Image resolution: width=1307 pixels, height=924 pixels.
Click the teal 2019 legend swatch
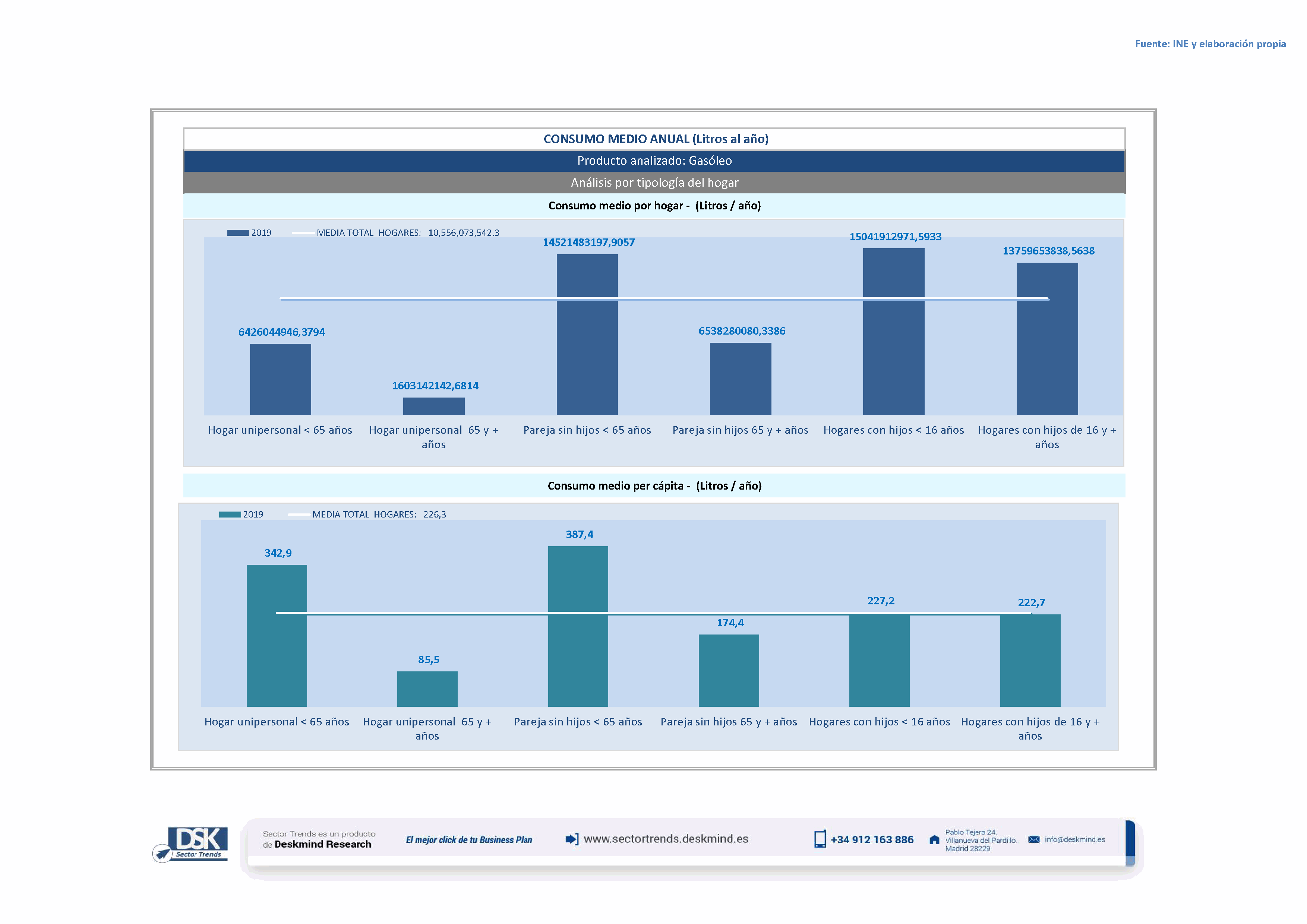point(230,514)
